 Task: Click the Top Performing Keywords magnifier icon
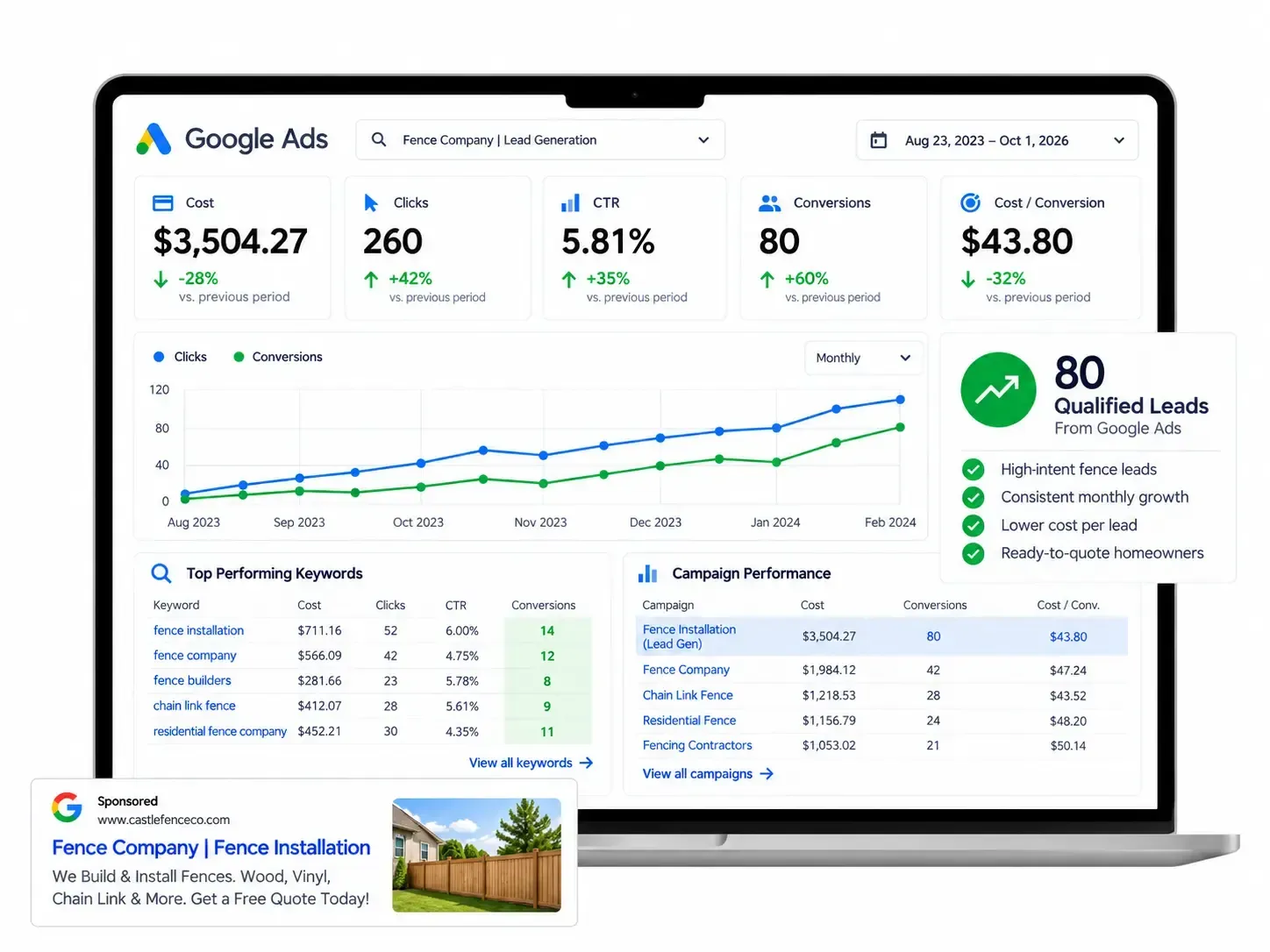[x=161, y=573]
